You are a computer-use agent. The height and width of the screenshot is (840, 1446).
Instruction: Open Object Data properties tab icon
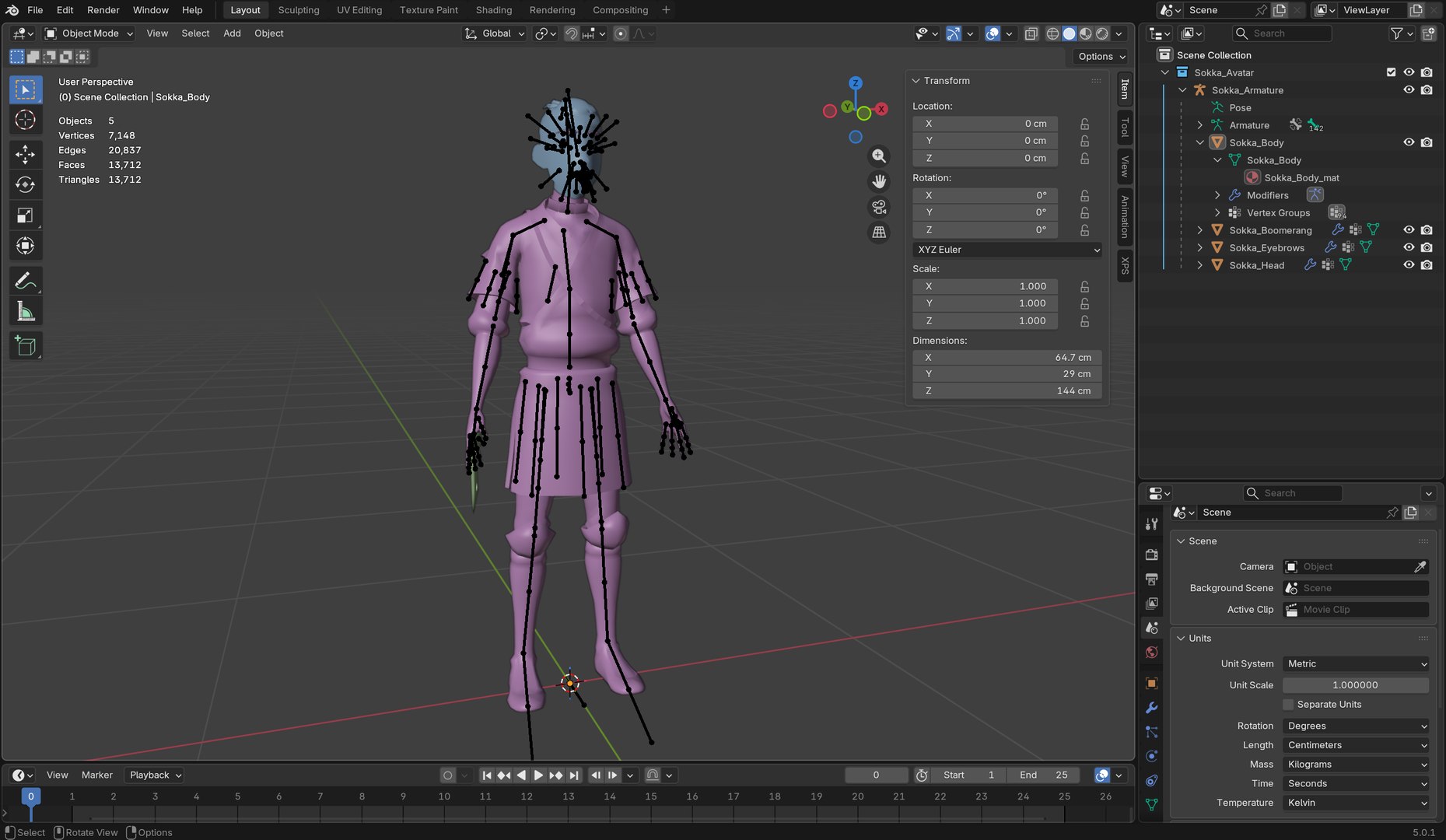pos(1151,805)
